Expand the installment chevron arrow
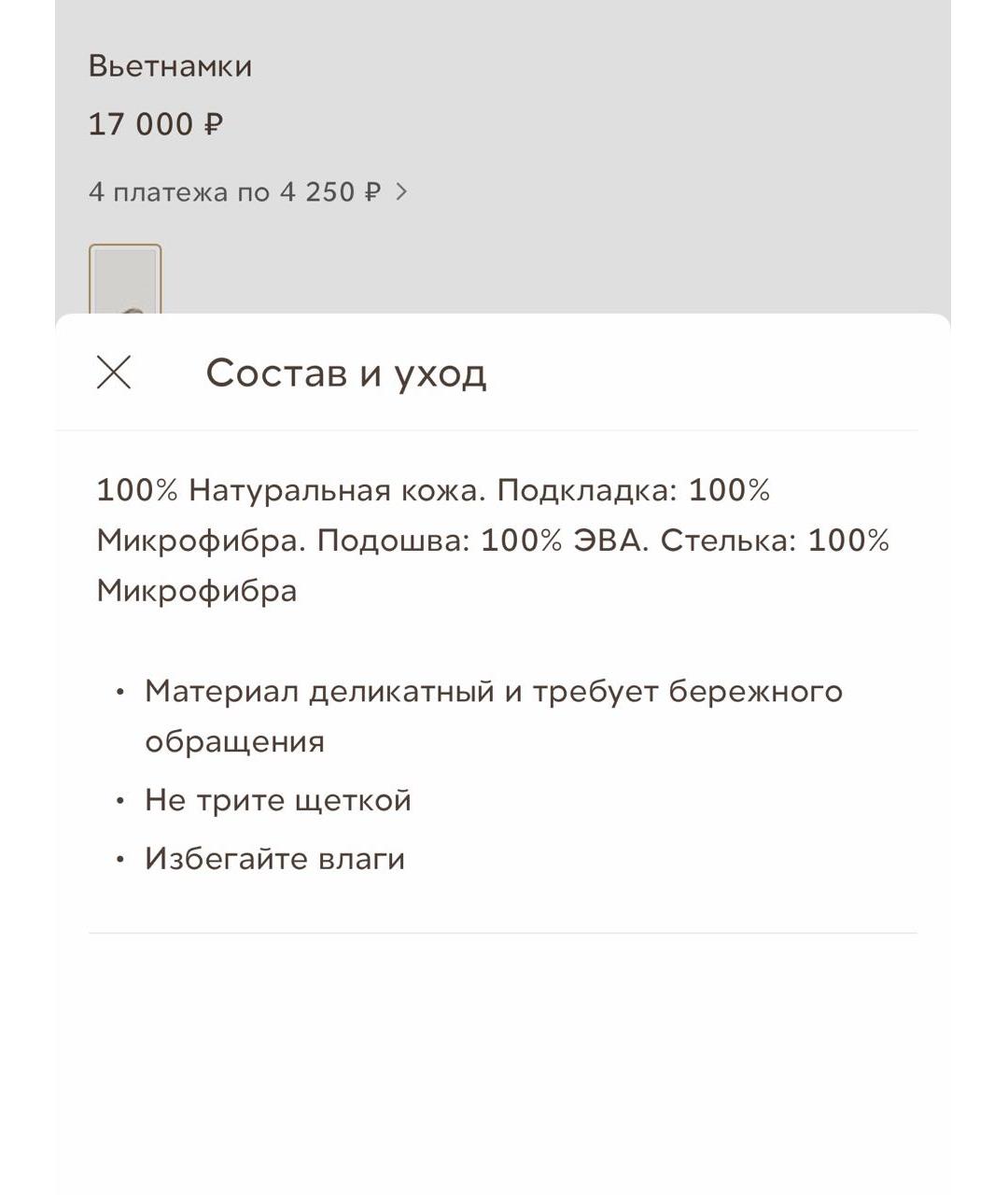 point(401,191)
